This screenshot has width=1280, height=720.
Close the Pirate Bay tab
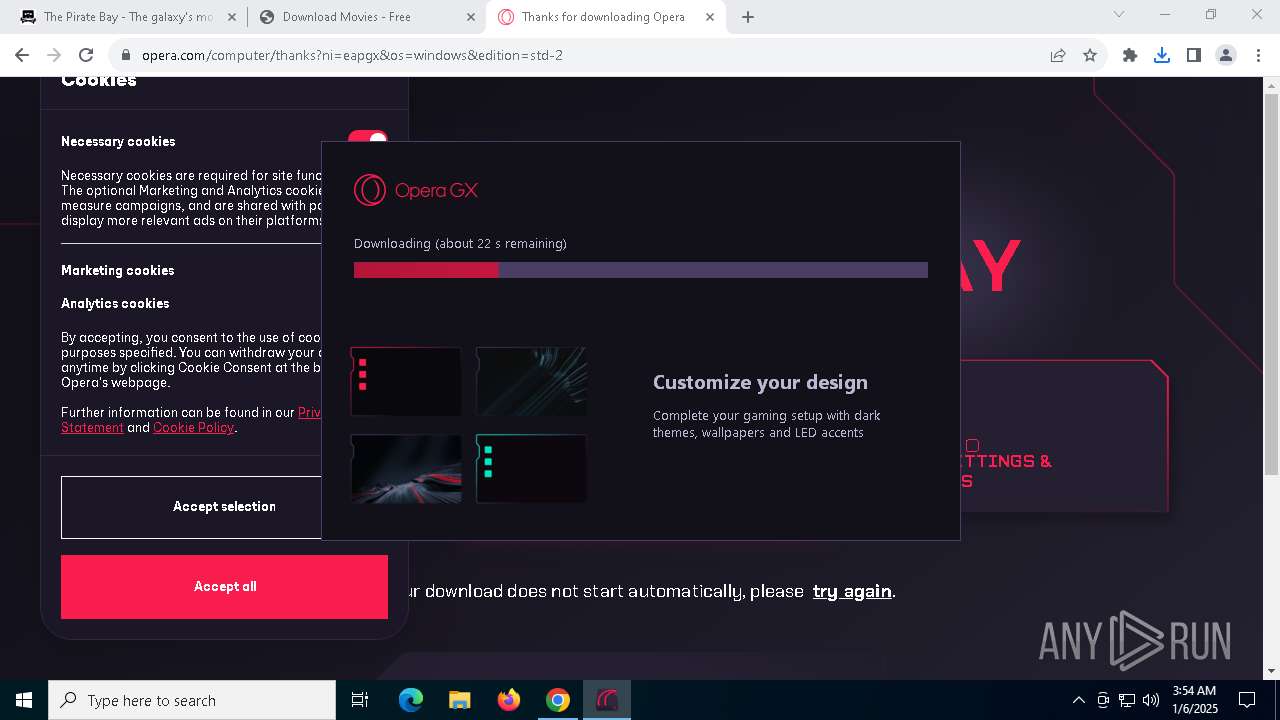click(x=232, y=17)
